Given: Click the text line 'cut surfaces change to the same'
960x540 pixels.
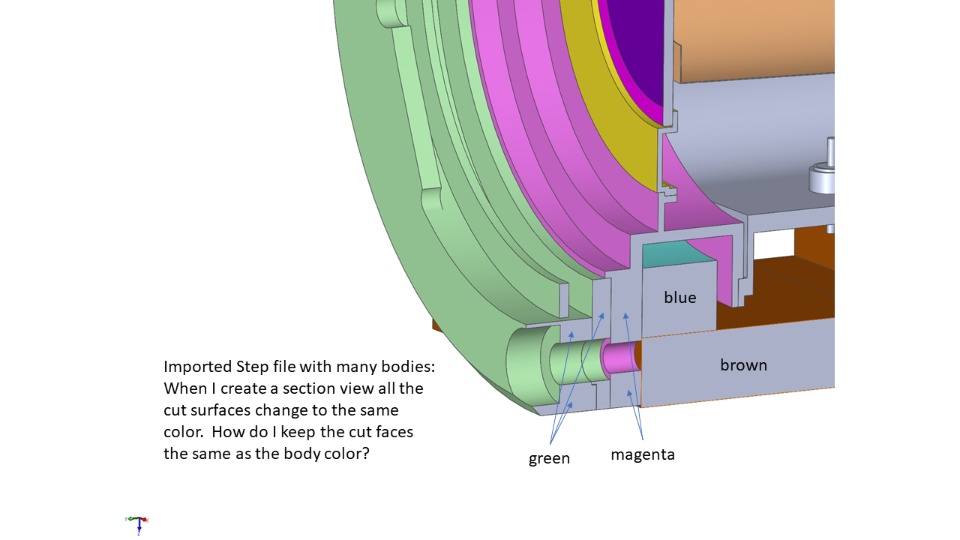Looking at the screenshot, I should (x=281, y=410).
